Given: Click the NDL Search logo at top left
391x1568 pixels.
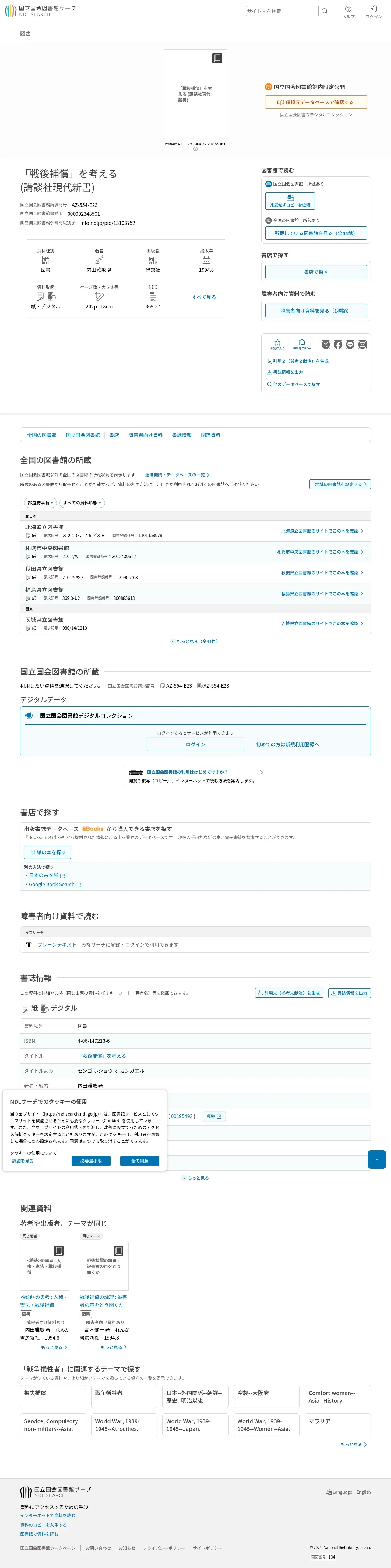Looking at the screenshot, I should pos(41,11).
